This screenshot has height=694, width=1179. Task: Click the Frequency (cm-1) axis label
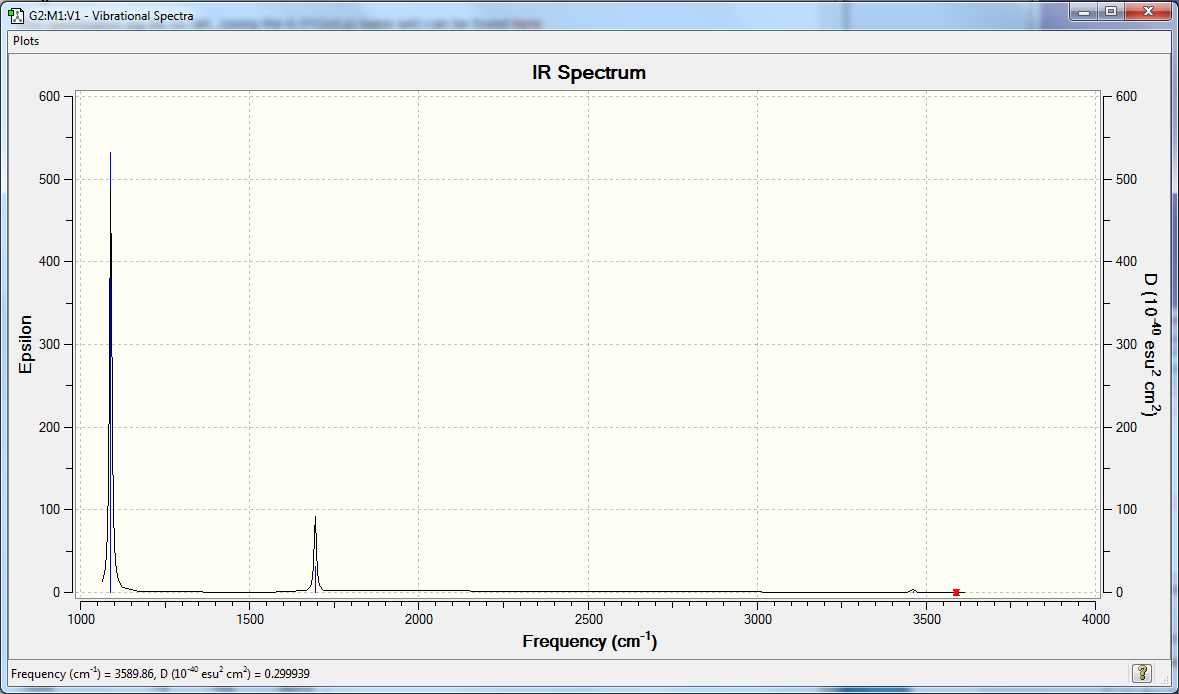590,641
